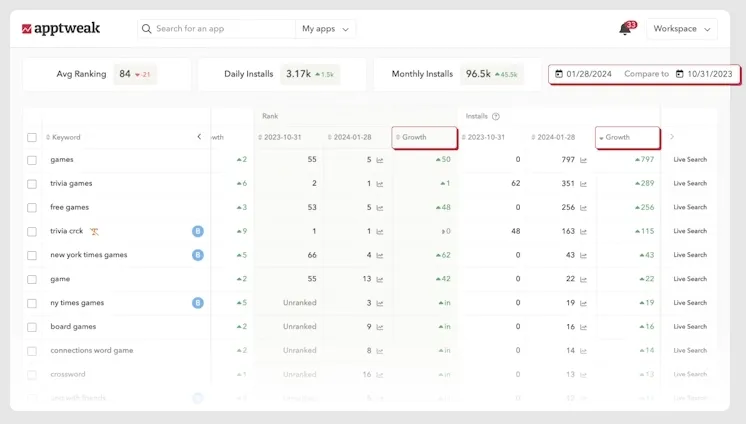Expand the Workspace dropdown
746x424 pixels.
pos(682,29)
